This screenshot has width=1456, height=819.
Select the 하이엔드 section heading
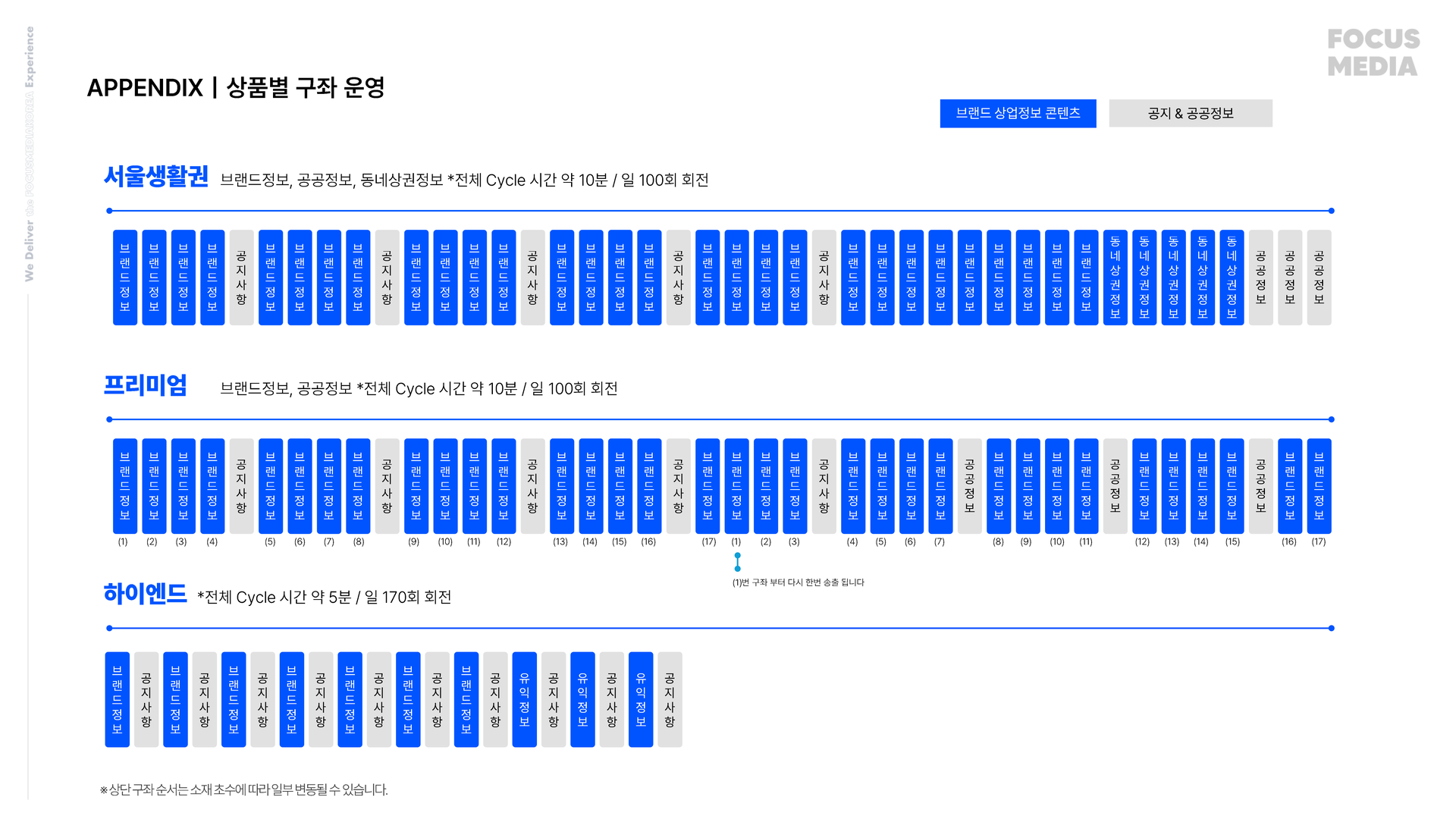(x=145, y=594)
